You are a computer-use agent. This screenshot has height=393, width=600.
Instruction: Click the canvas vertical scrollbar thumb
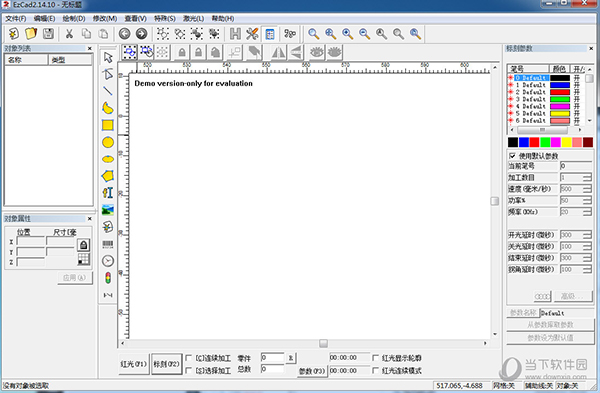(494, 201)
